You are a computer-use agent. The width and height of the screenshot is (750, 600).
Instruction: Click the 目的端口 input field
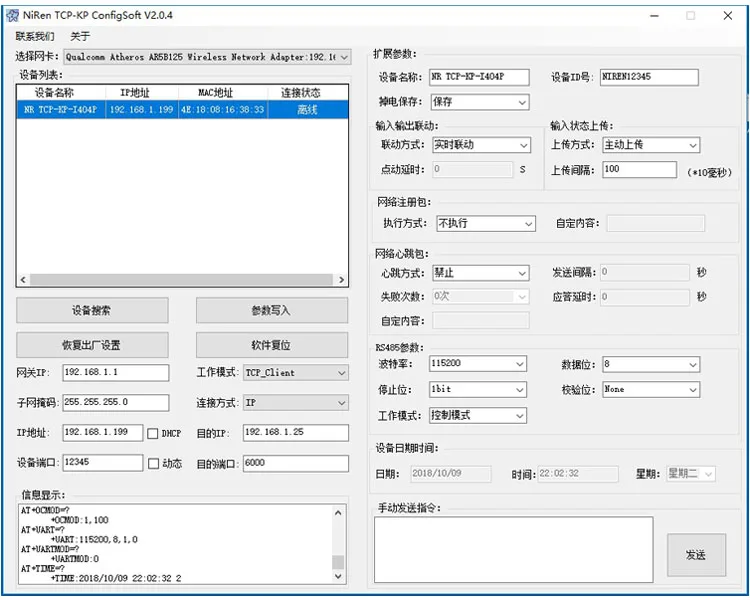coord(296,463)
